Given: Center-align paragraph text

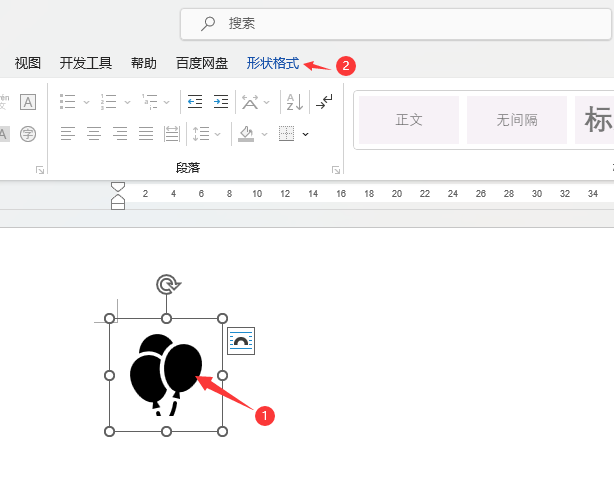Looking at the screenshot, I should tap(94, 134).
